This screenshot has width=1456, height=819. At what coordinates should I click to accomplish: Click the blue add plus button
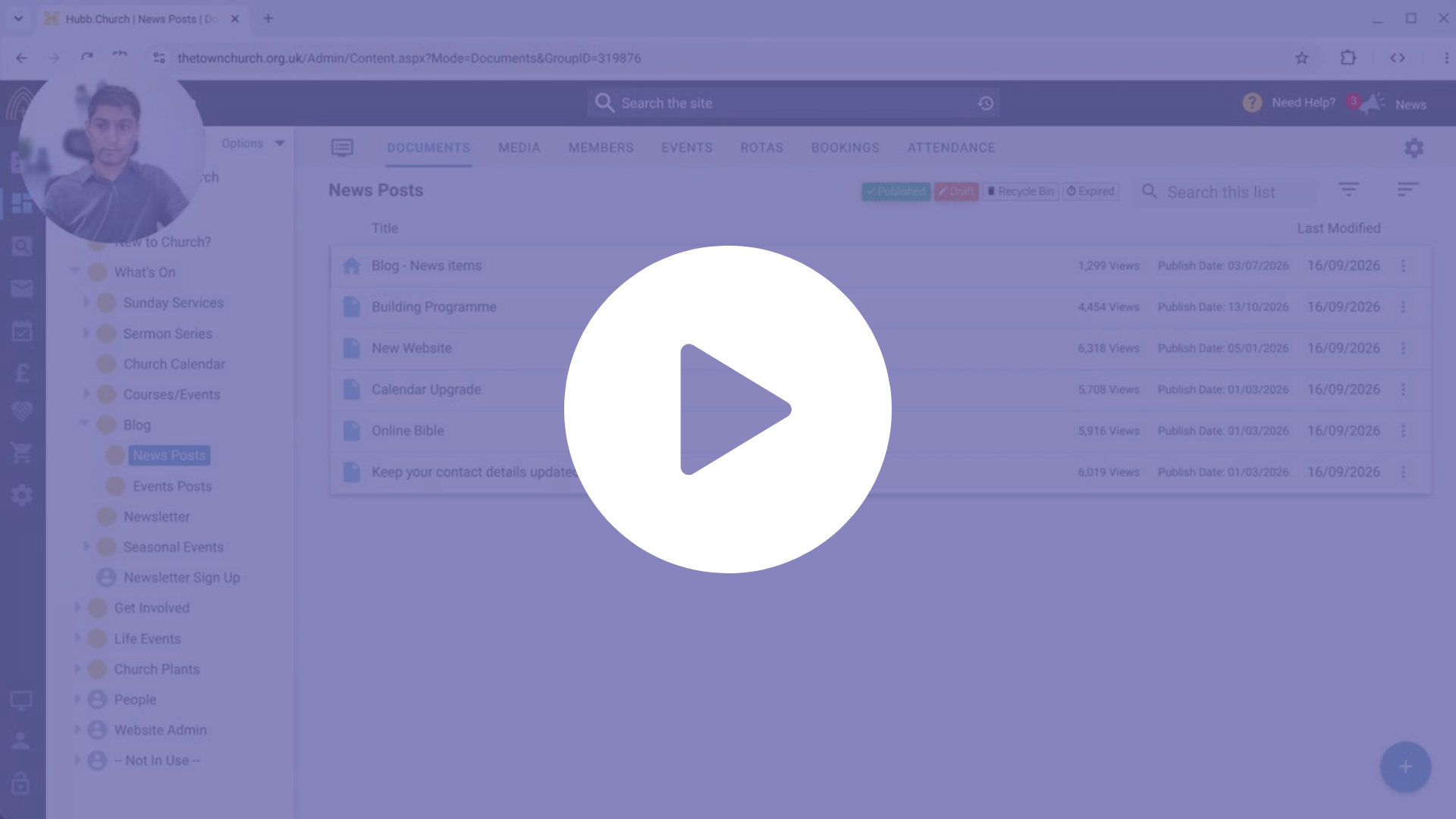pyautogui.click(x=1405, y=767)
